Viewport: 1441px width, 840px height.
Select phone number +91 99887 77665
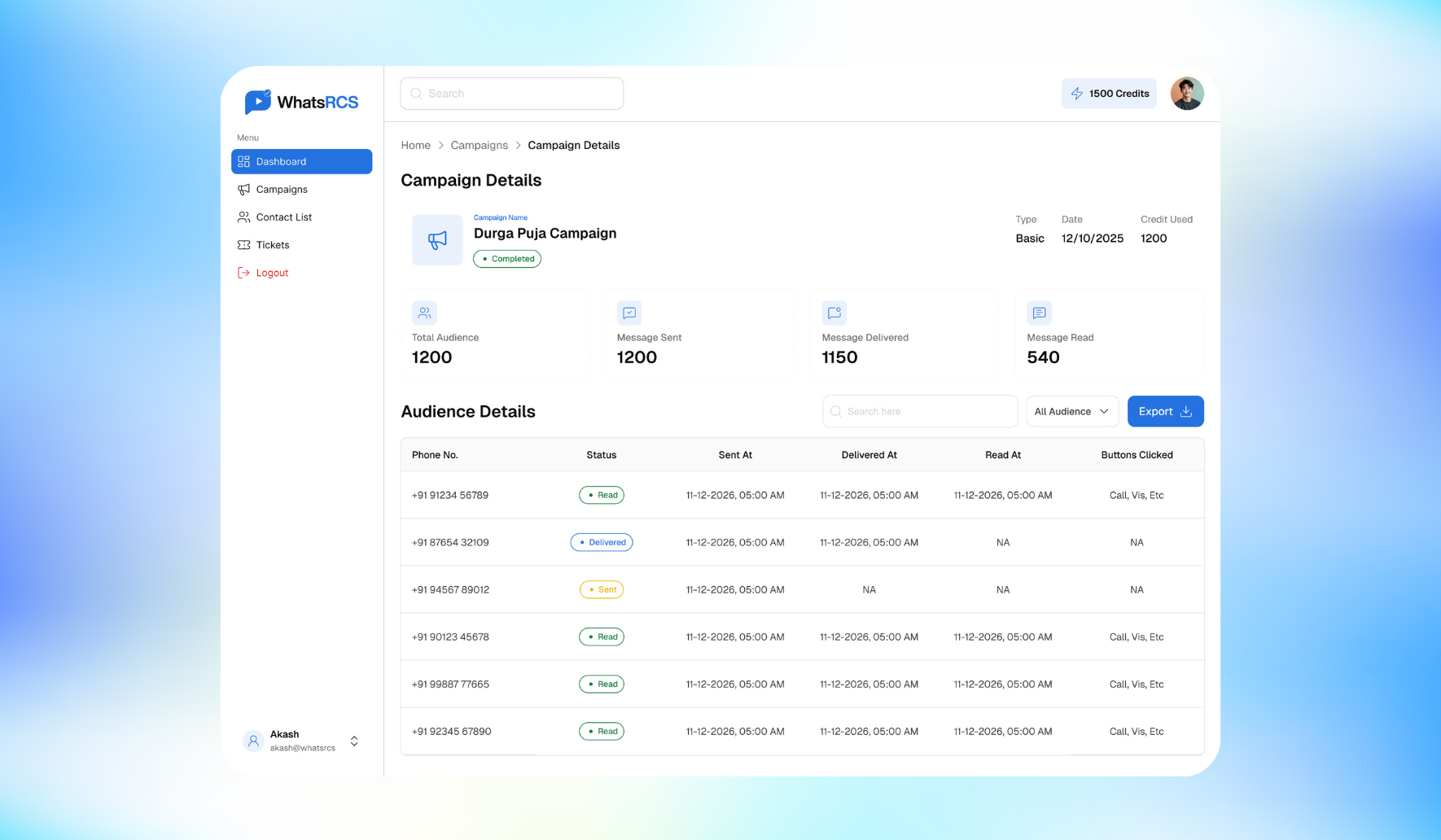tap(450, 684)
